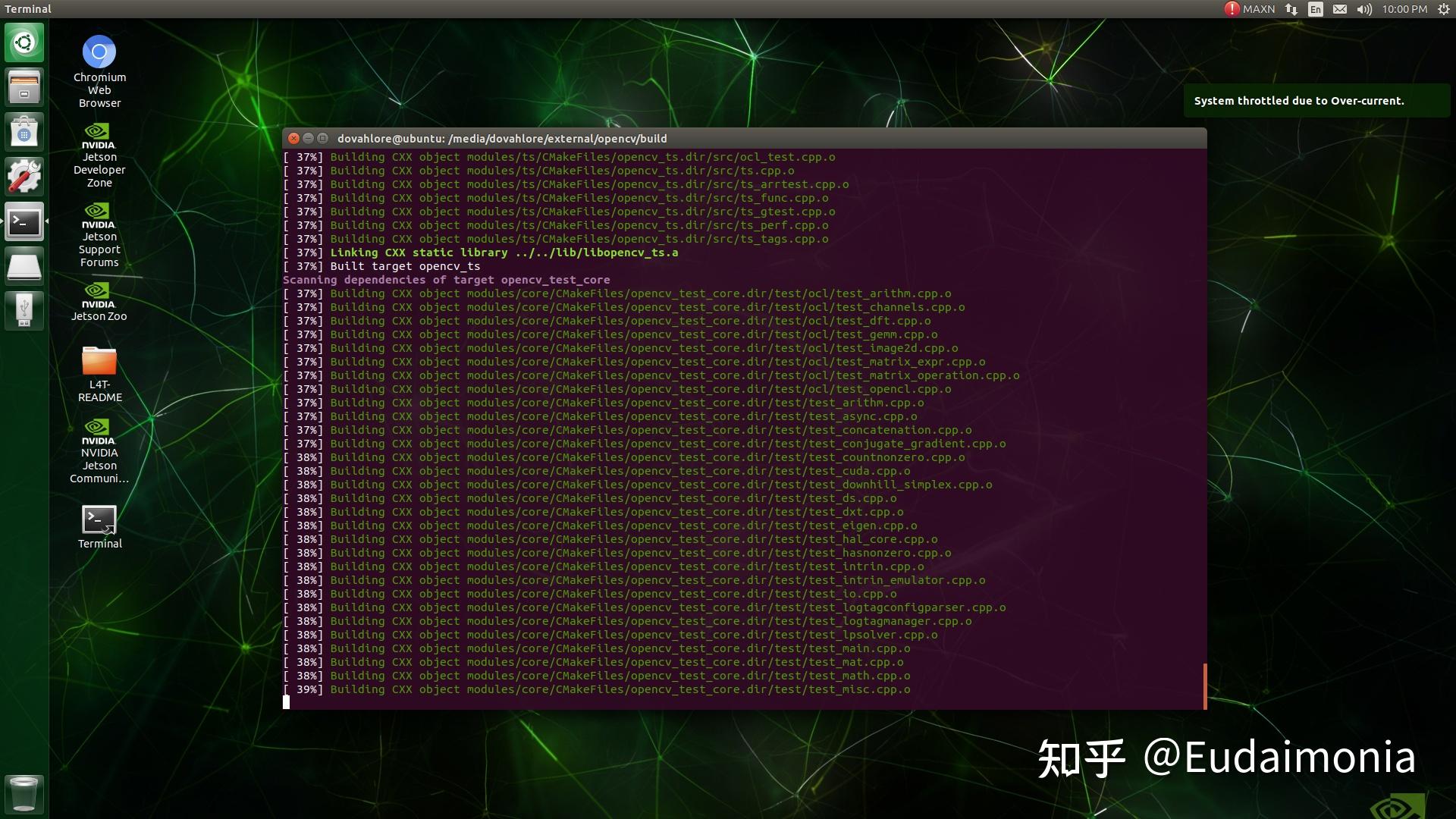This screenshot has height=819, width=1456.
Task: Click the terminal window scrollbar
Action: [1204, 686]
